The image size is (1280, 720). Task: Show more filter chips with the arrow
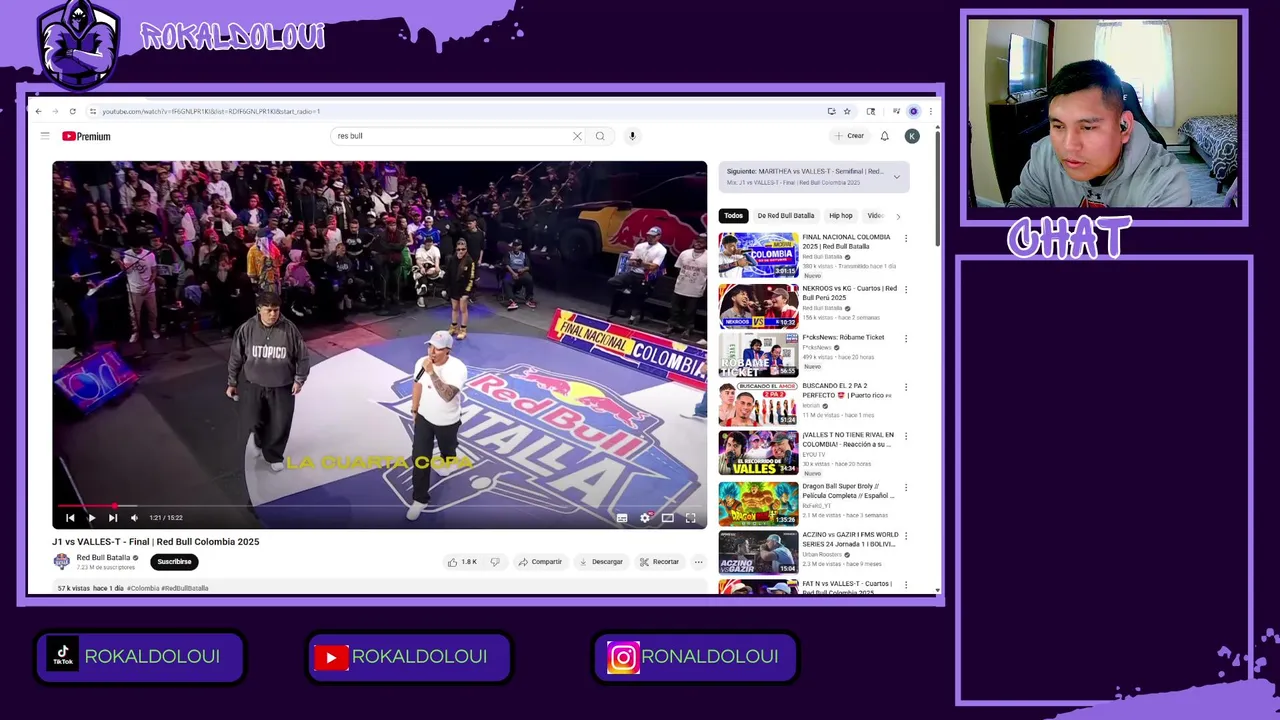pos(898,216)
